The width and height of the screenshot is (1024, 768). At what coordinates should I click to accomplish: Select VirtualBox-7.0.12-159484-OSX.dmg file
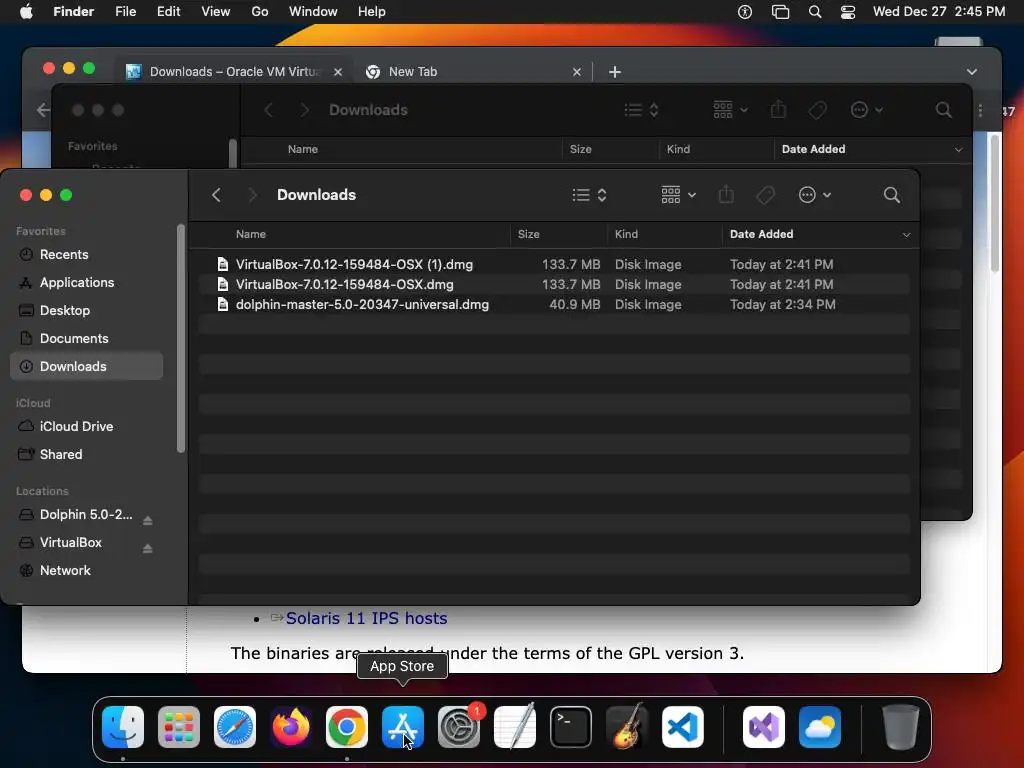point(554,285)
